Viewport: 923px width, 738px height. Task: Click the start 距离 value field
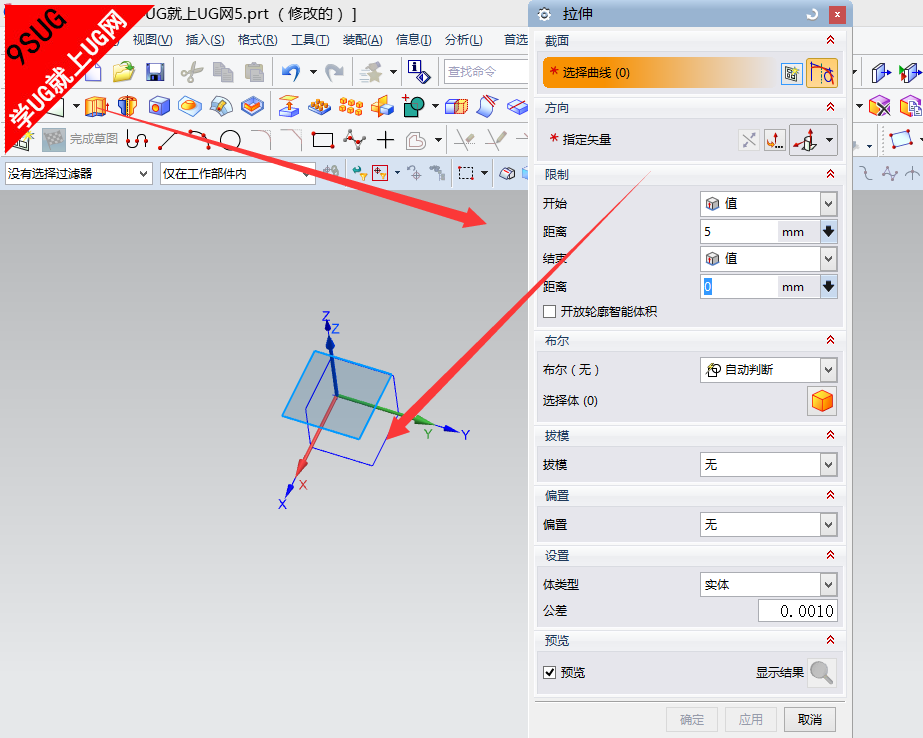[739, 232]
